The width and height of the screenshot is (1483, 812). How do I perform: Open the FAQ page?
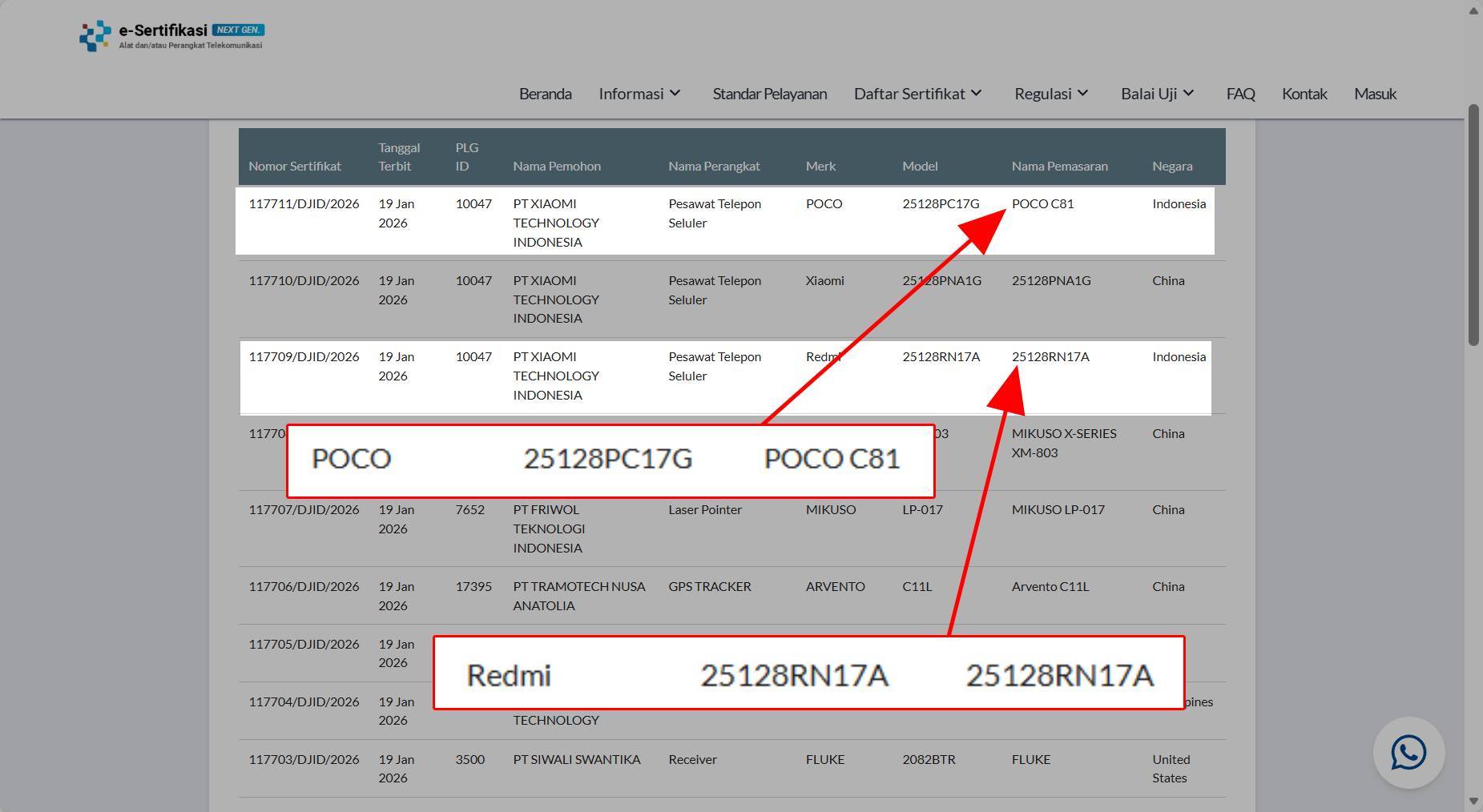click(x=1240, y=94)
